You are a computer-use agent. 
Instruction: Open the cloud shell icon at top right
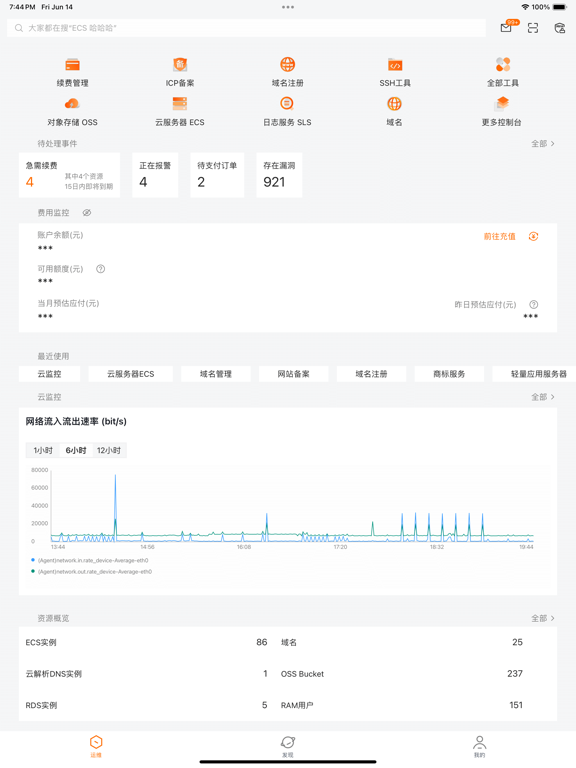[x=559, y=28]
